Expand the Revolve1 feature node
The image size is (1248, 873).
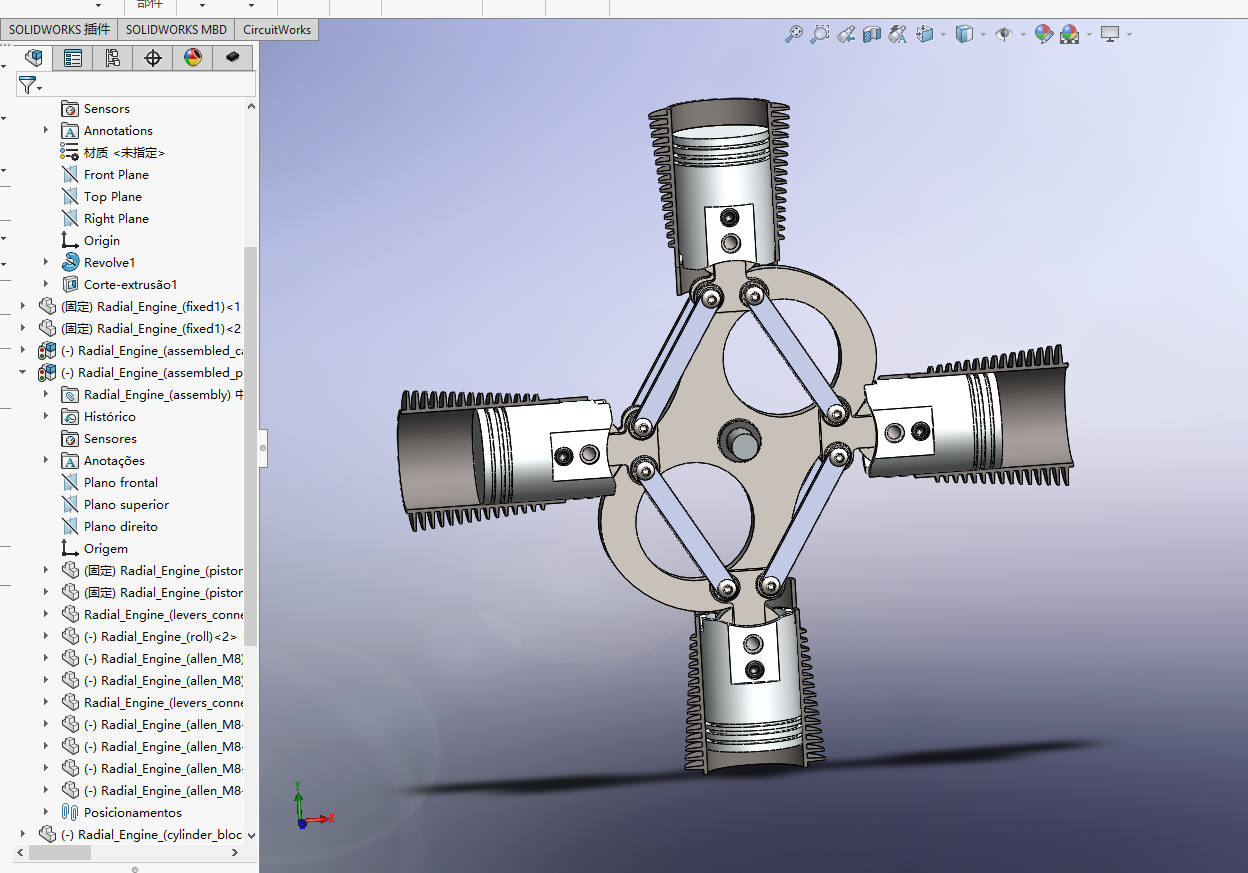pyautogui.click(x=45, y=262)
